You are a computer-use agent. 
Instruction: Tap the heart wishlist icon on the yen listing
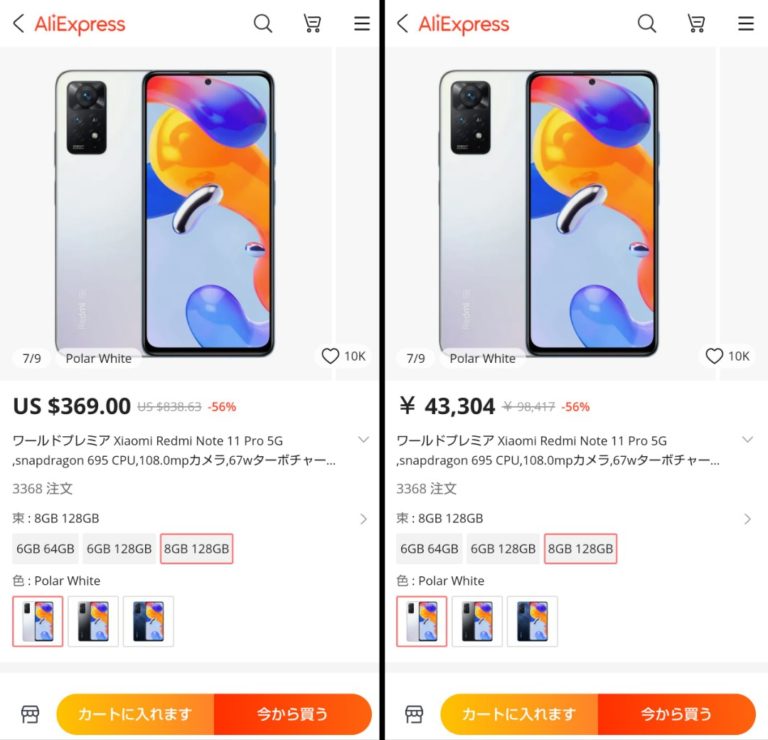point(714,356)
